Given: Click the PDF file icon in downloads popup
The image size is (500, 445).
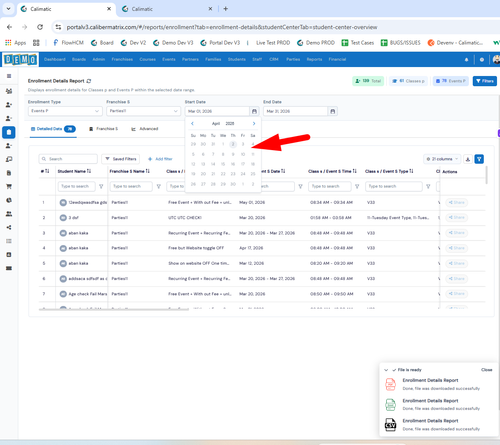Looking at the screenshot, I should (390, 384).
